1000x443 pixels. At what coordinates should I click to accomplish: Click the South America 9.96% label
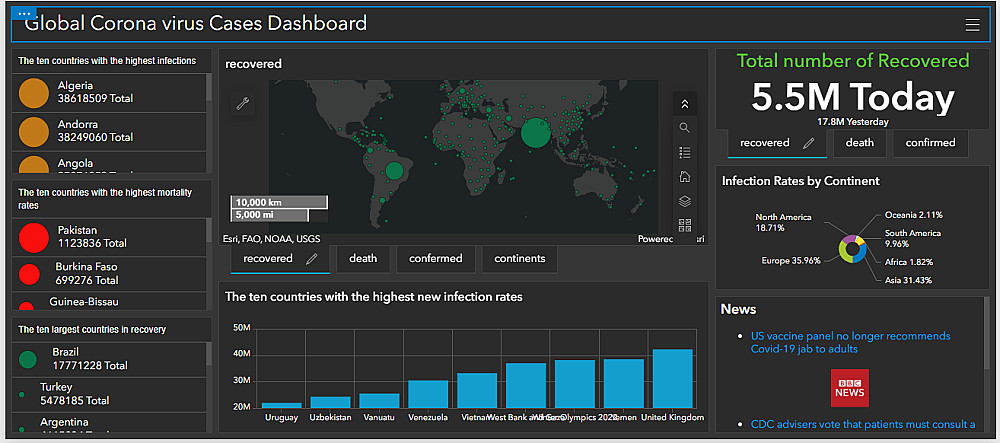click(x=913, y=238)
